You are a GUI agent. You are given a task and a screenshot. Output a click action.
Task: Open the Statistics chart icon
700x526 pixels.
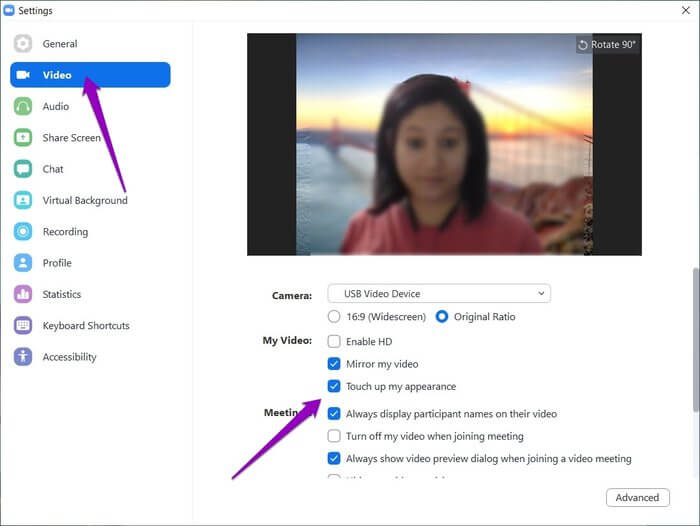point(23,294)
